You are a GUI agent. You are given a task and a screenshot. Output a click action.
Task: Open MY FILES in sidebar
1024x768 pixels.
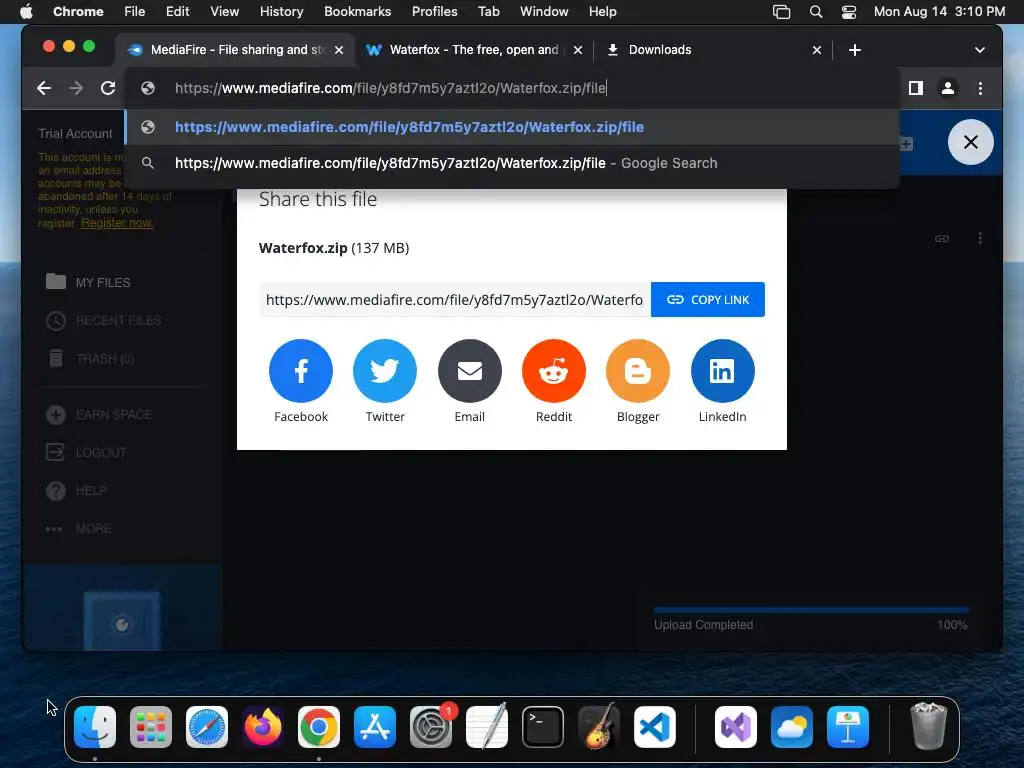pyautogui.click(x=89, y=282)
